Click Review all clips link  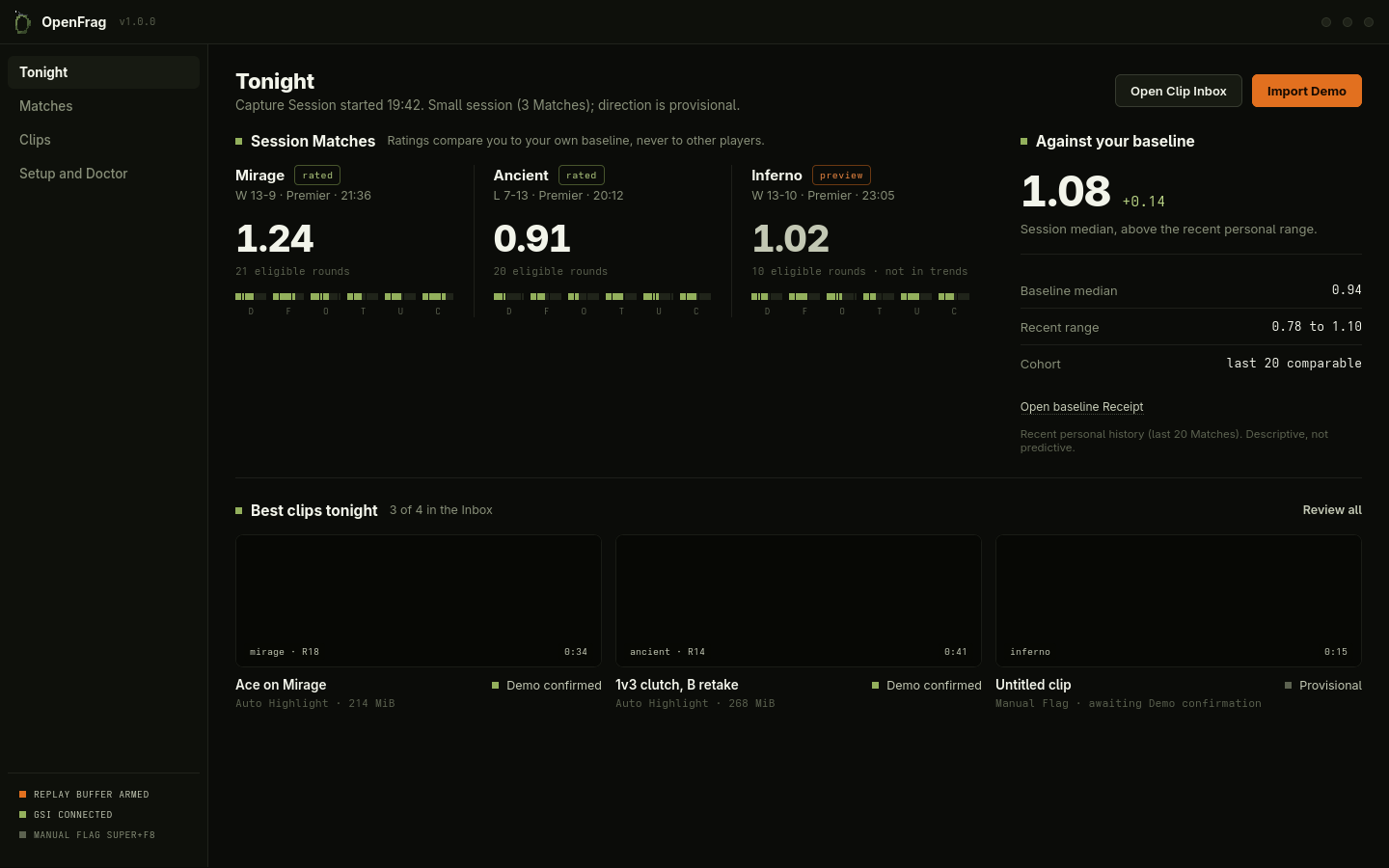point(1332,510)
